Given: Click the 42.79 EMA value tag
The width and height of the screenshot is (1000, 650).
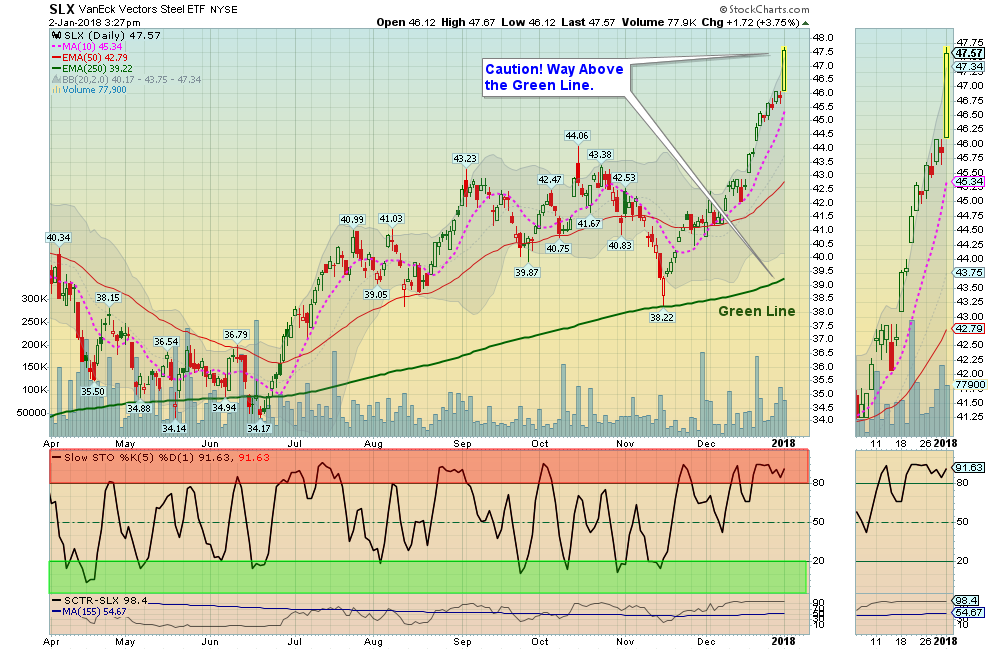Looking at the screenshot, I should [969, 329].
